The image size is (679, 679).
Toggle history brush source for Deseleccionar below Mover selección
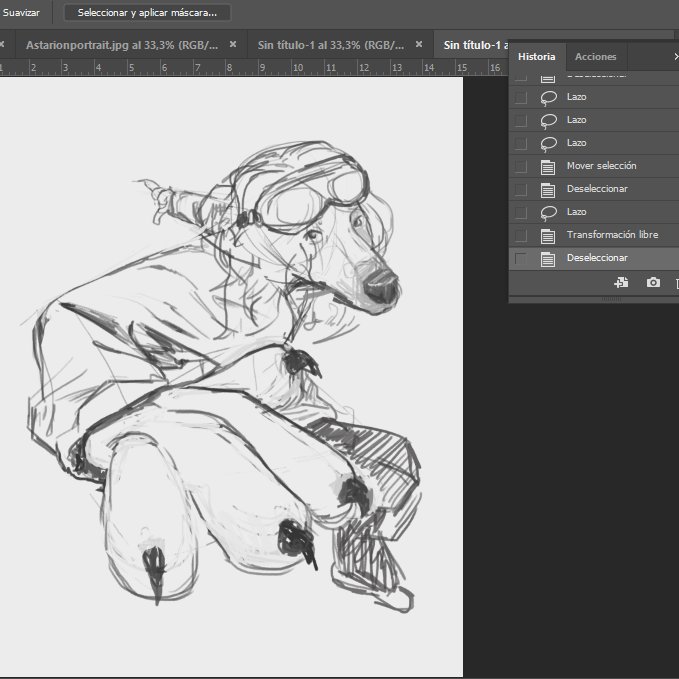point(521,189)
